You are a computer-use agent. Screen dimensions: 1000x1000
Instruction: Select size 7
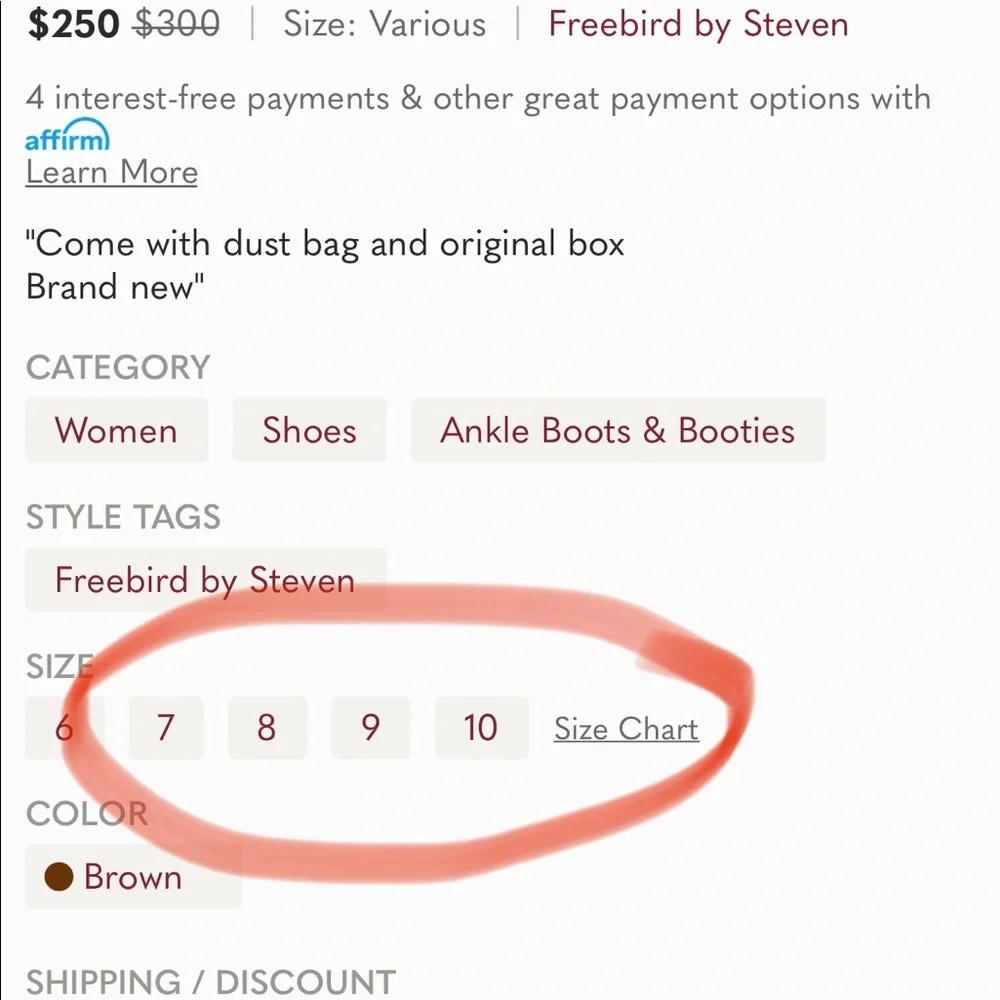tap(166, 728)
